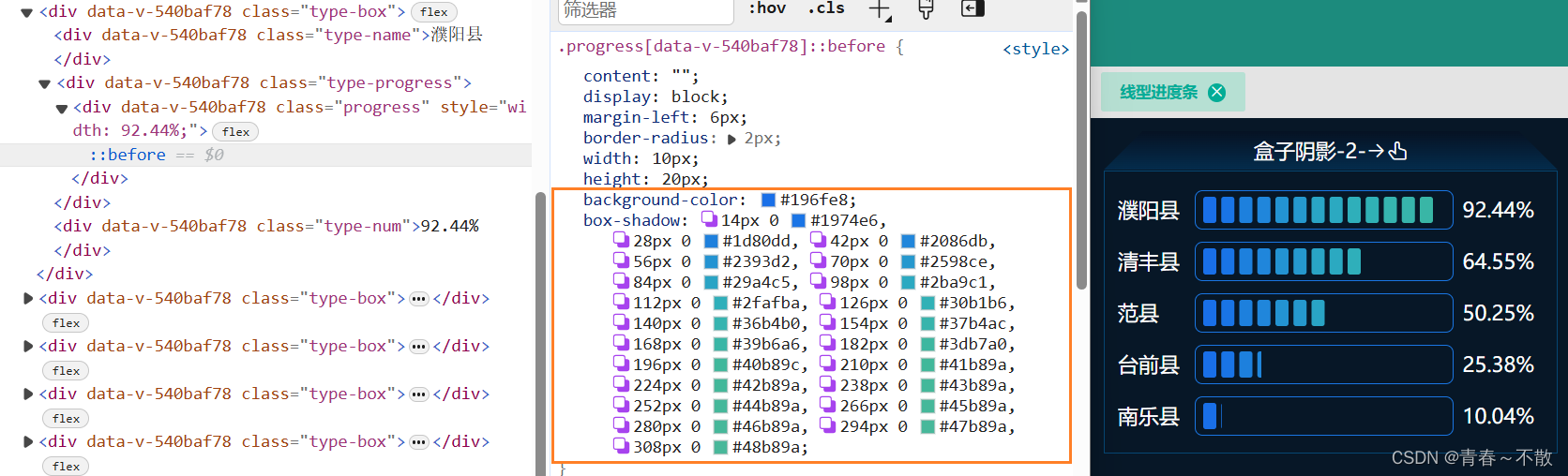The image size is (1568, 476).
Task: Close the 线型进度条 tag with its X icon
Action: pos(1216,92)
